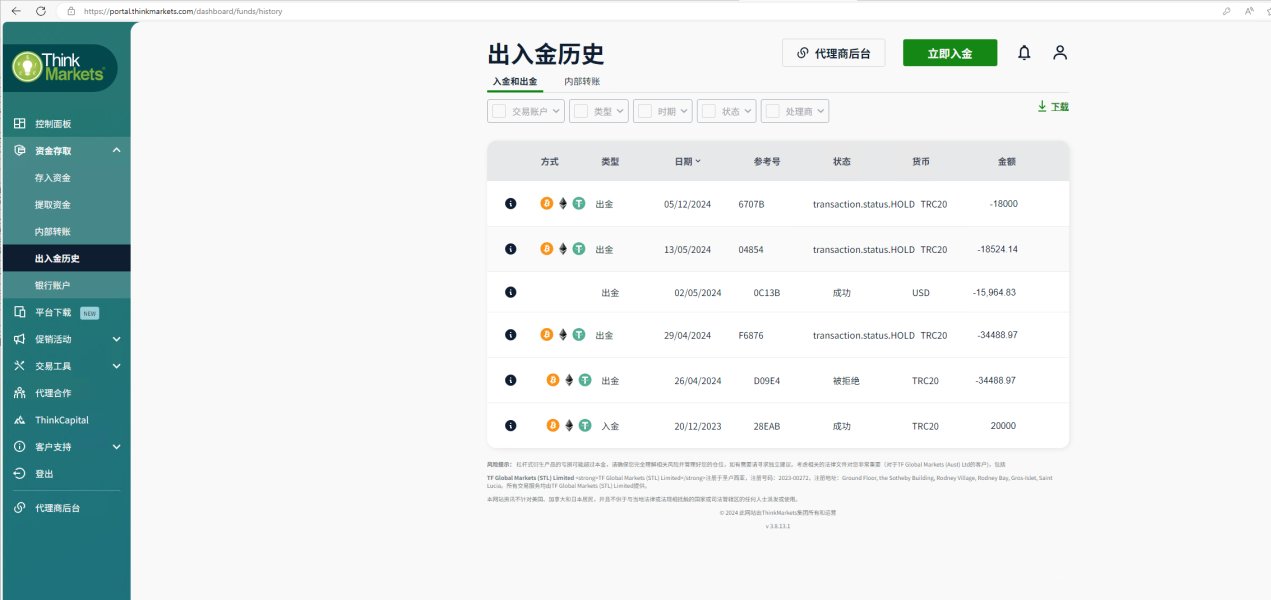Collapse the 资金存取 sidebar section
This screenshot has height=600, width=1271.
[x=116, y=151]
